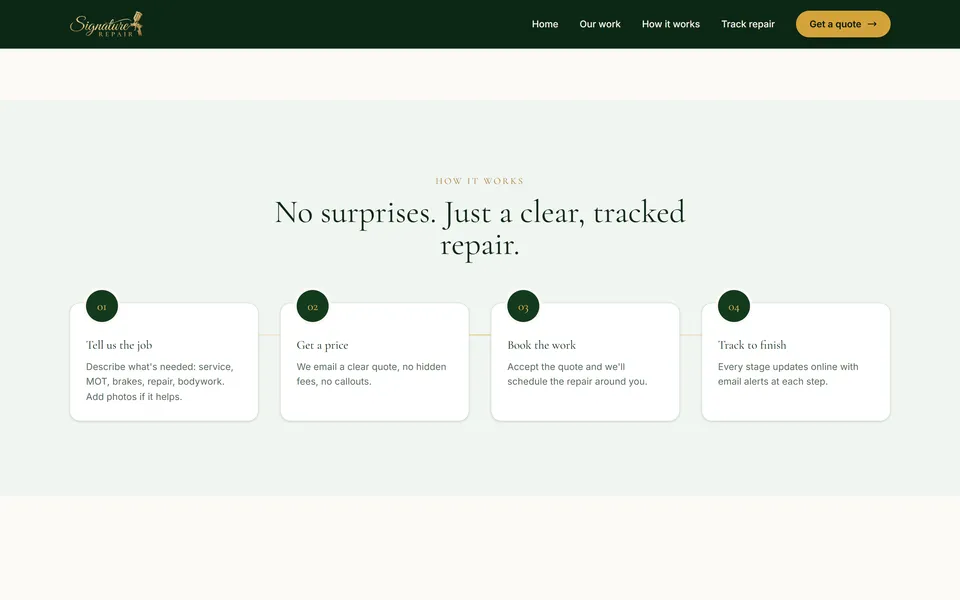Open Track repair nav link
The width and height of the screenshot is (960, 600).
click(x=748, y=24)
